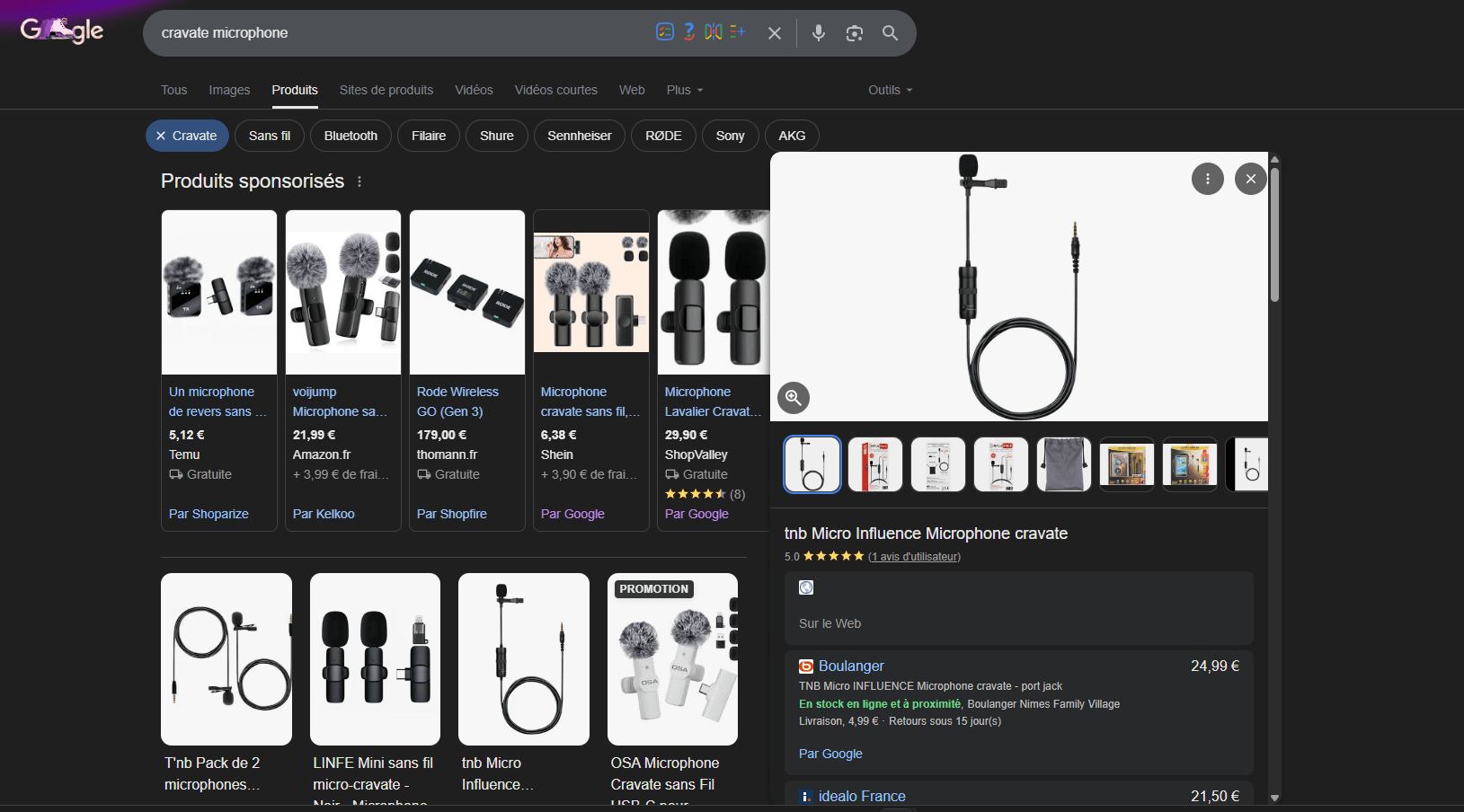
Task: Open options for Produits sponsorisés
Action: coord(359,181)
